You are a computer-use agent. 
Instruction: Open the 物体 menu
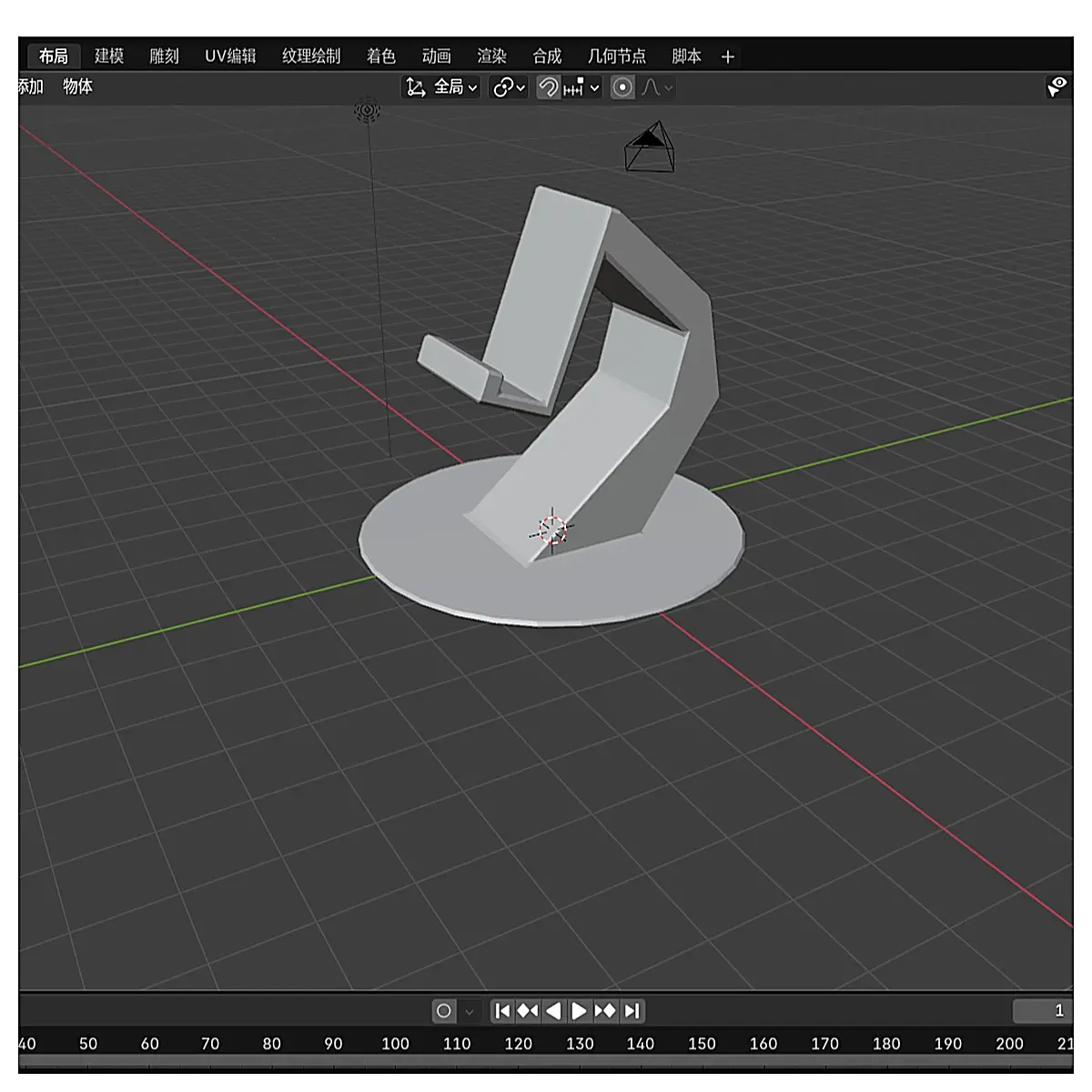coord(77,86)
